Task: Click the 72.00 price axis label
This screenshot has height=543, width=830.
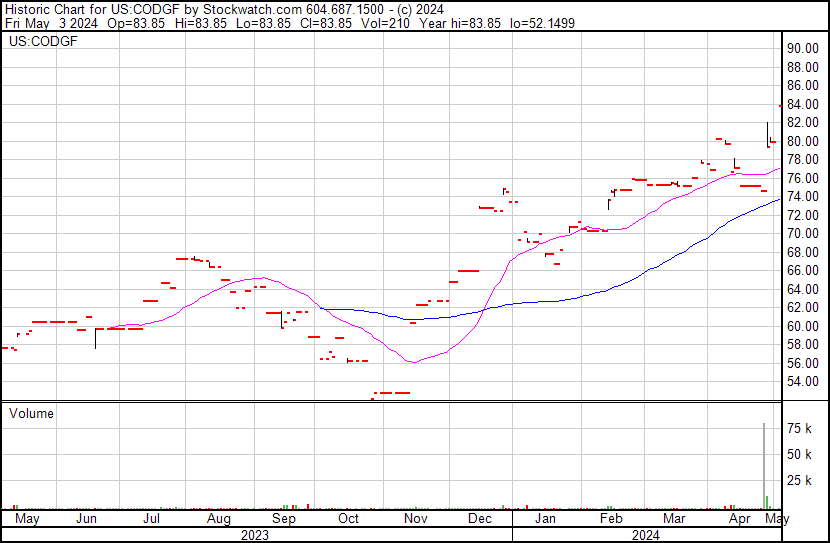Action: tap(802, 215)
